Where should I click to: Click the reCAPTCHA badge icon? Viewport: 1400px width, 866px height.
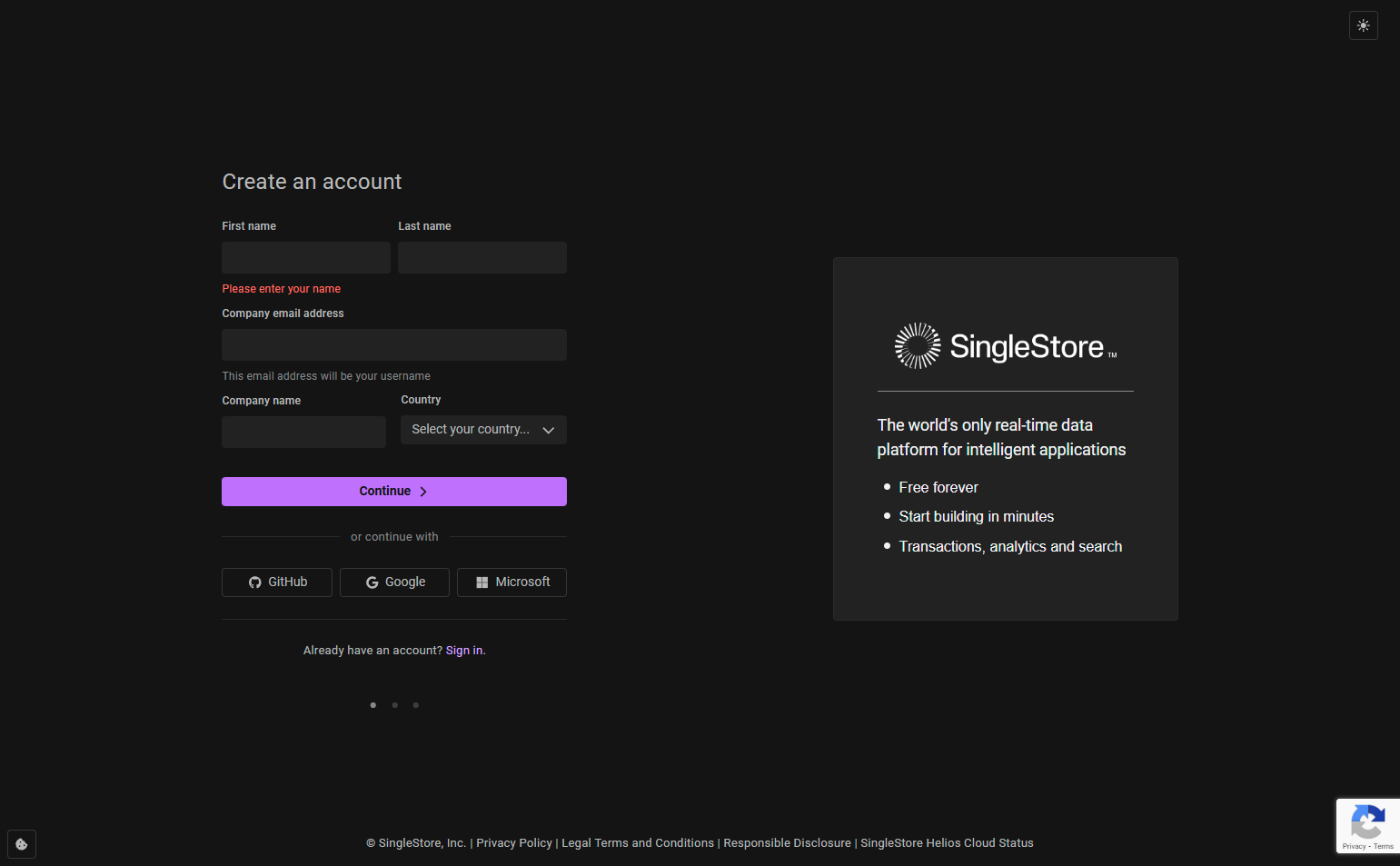(x=1367, y=822)
